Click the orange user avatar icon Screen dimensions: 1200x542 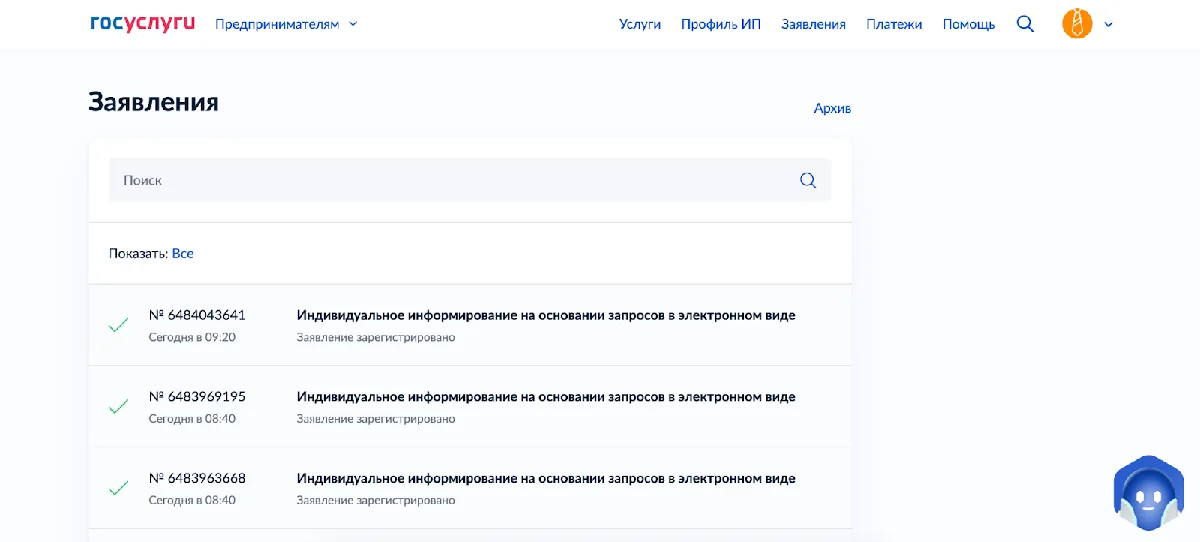click(x=1077, y=24)
